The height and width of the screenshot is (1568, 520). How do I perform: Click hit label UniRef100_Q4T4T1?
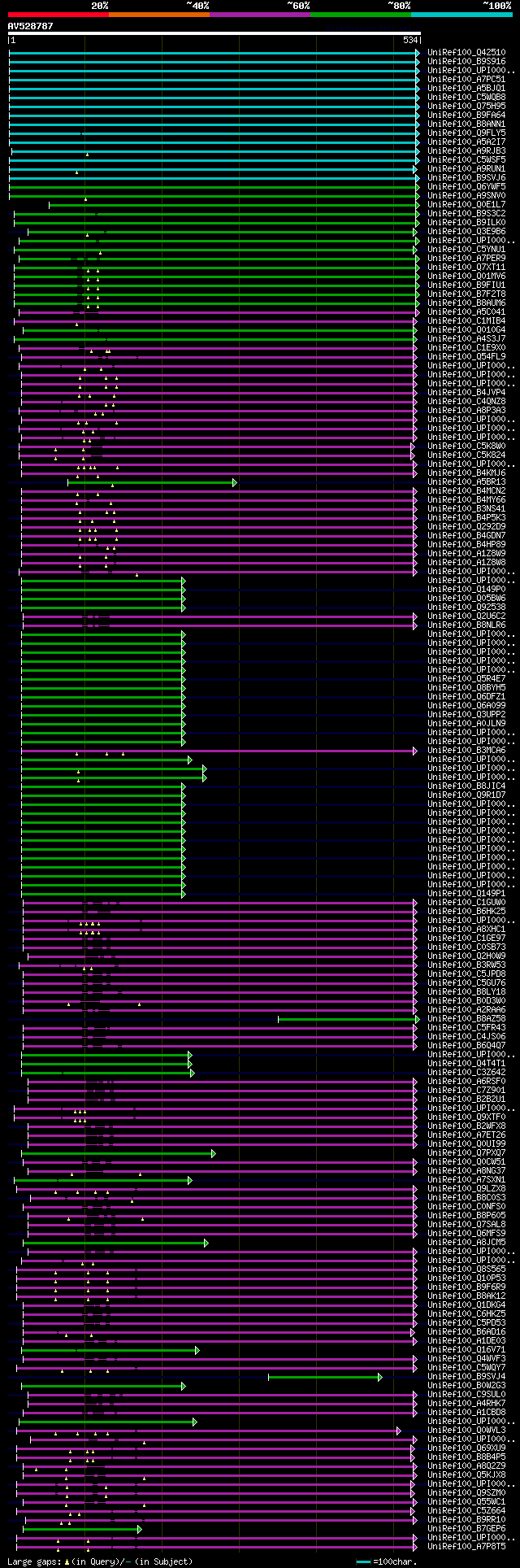point(468,1064)
